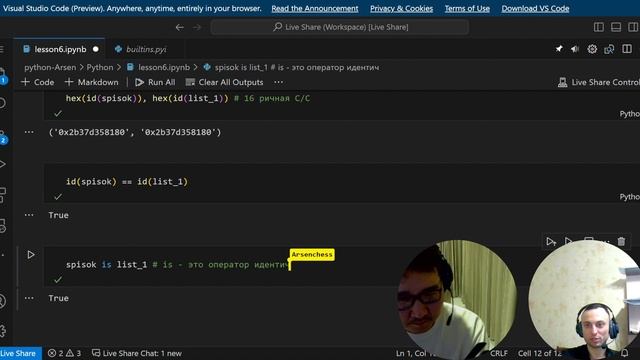The width and height of the screenshot is (640, 360).
Task: Click the Python folder breadcrumb
Action: 100,67
